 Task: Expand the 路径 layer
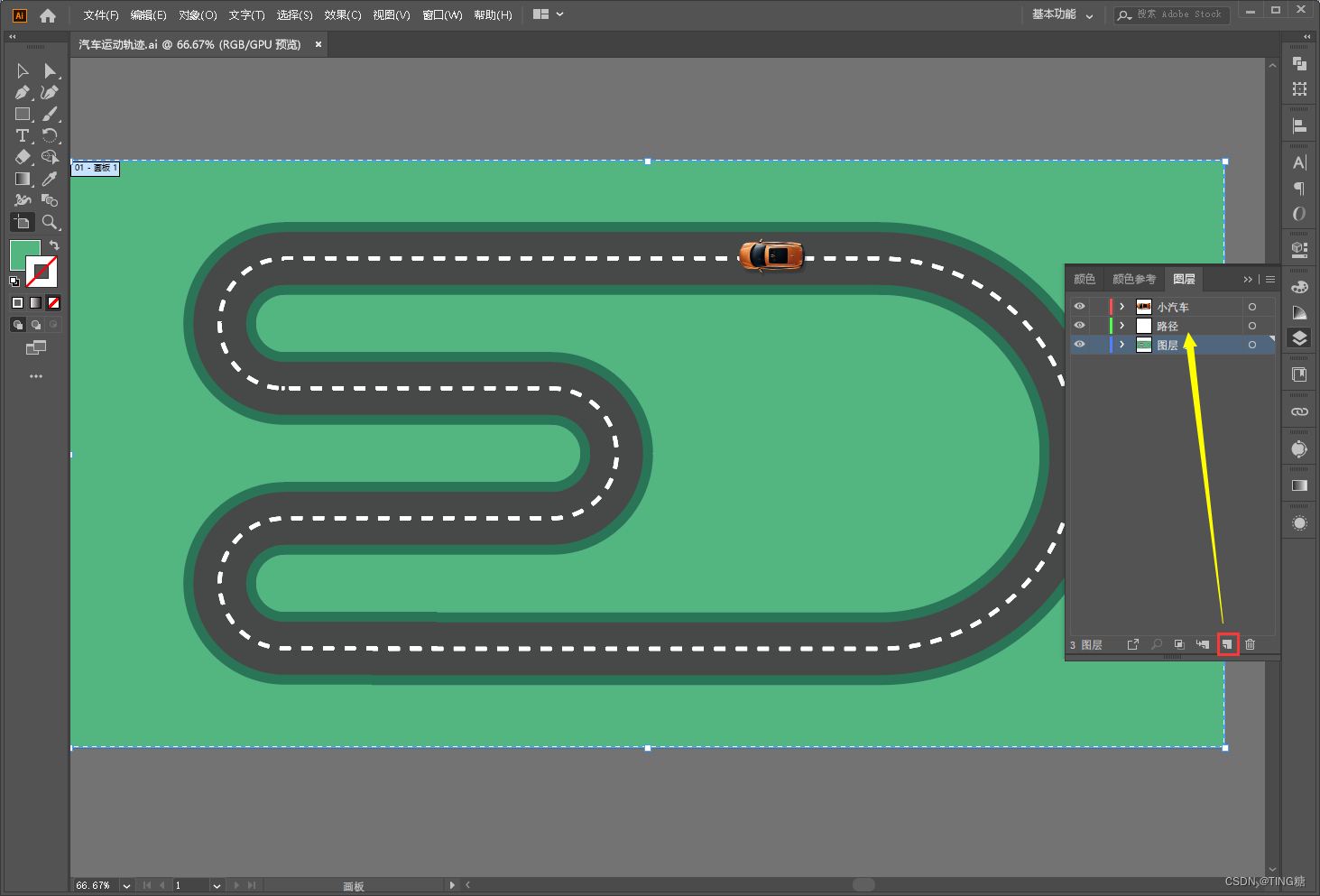[1122, 326]
